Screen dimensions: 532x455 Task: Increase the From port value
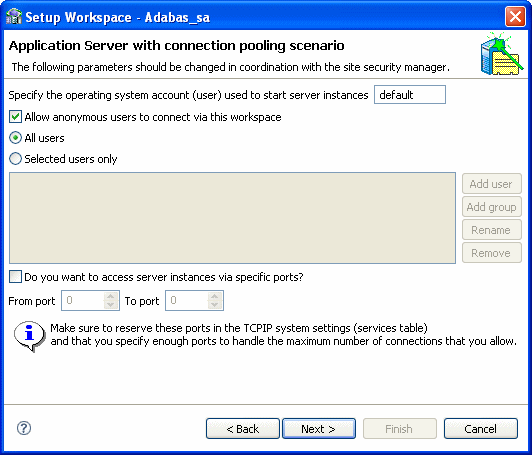pos(111,296)
